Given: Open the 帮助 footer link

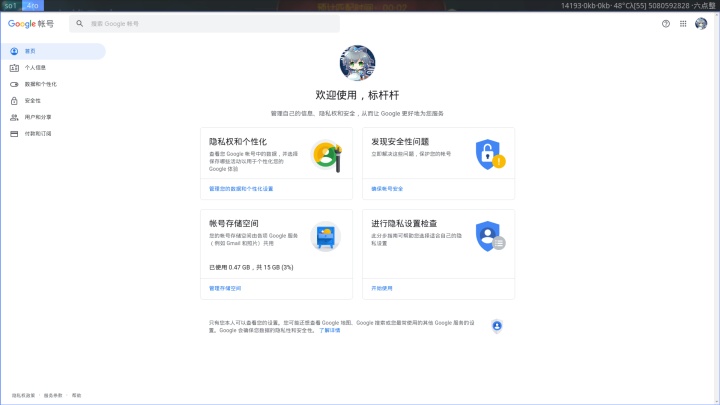Looking at the screenshot, I should 76,395.
